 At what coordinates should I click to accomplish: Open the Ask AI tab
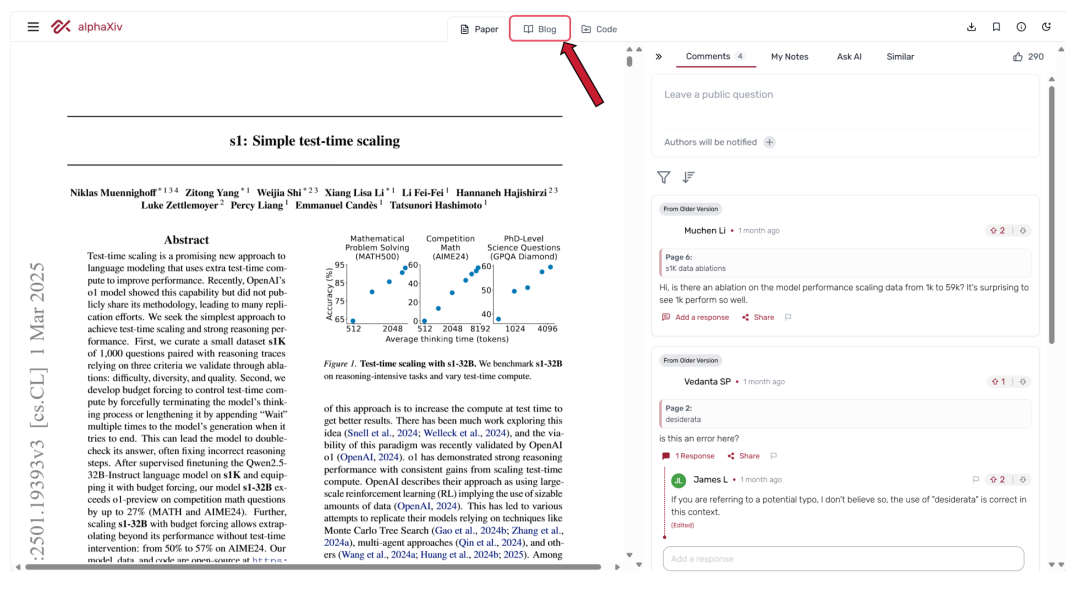(849, 56)
